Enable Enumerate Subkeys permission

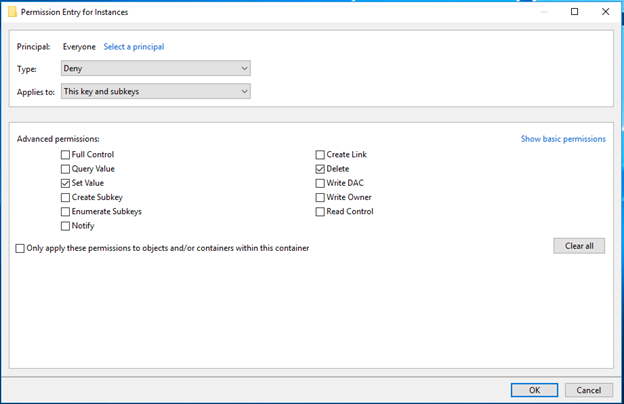click(65, 212)
